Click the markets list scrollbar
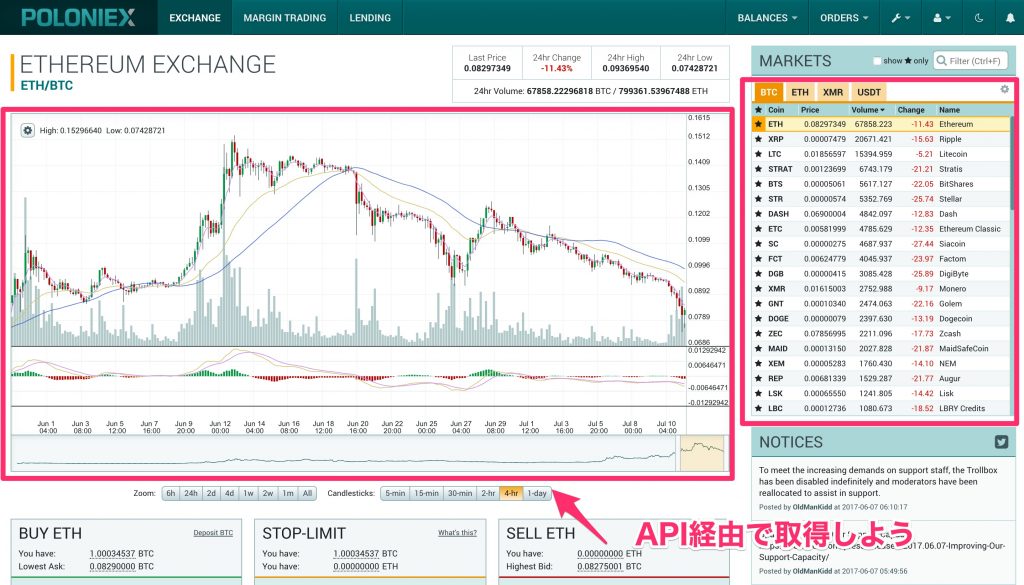 click(x=1012, y=163)
